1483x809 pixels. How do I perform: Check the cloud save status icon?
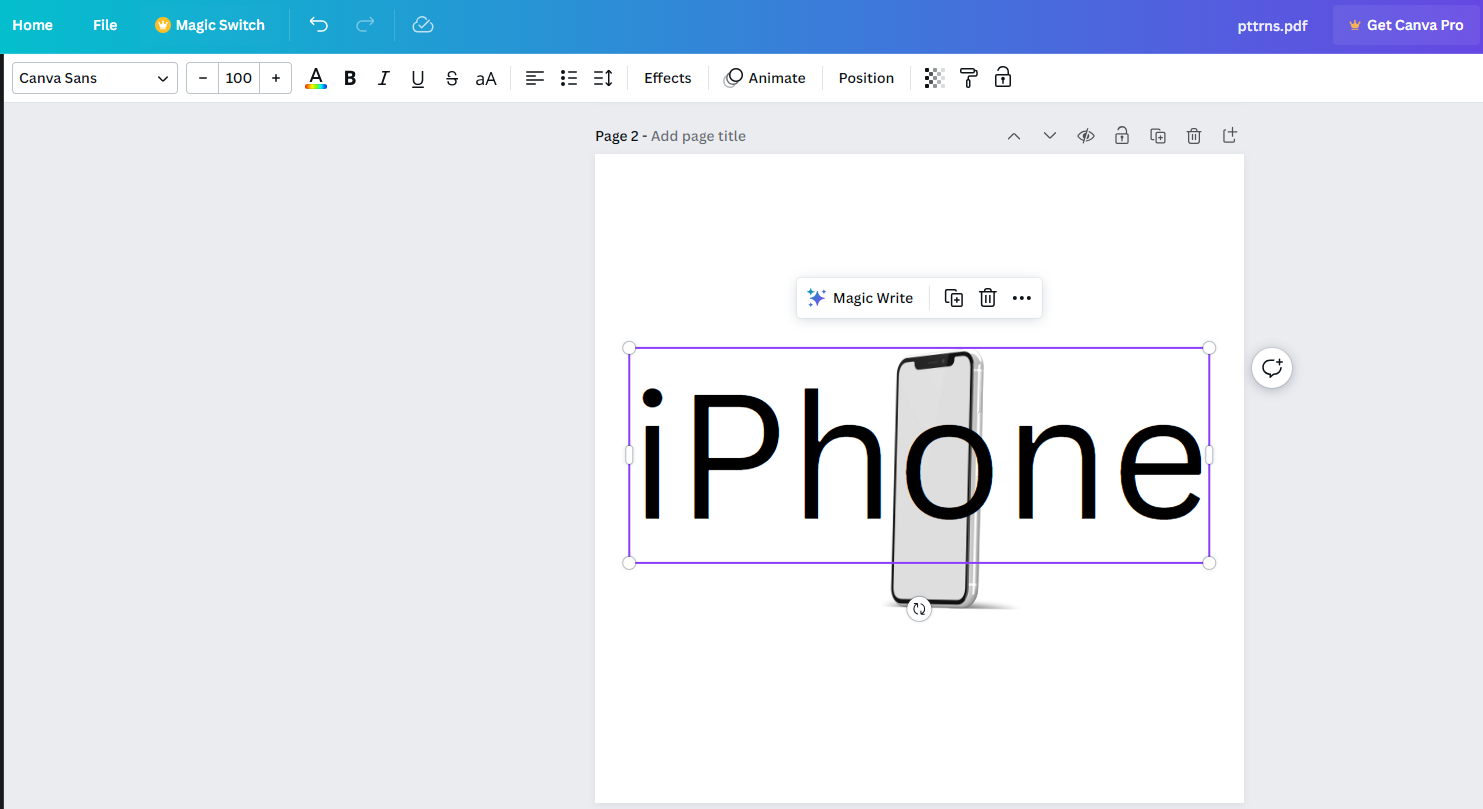pos(423,25)
